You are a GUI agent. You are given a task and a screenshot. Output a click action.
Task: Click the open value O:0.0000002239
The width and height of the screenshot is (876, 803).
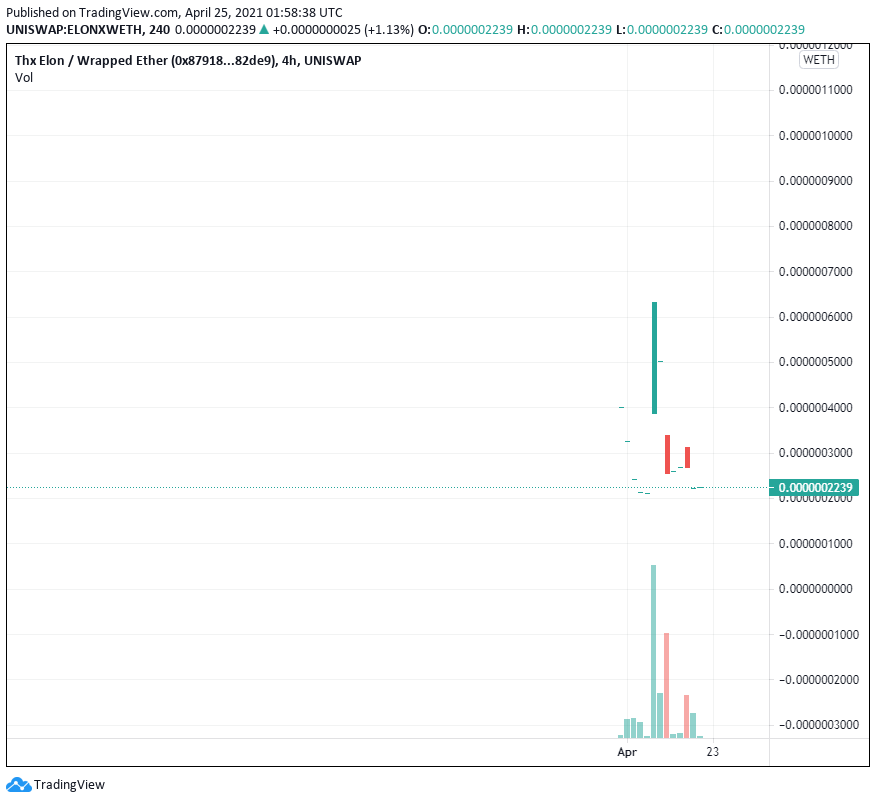(x=465, y=30)
